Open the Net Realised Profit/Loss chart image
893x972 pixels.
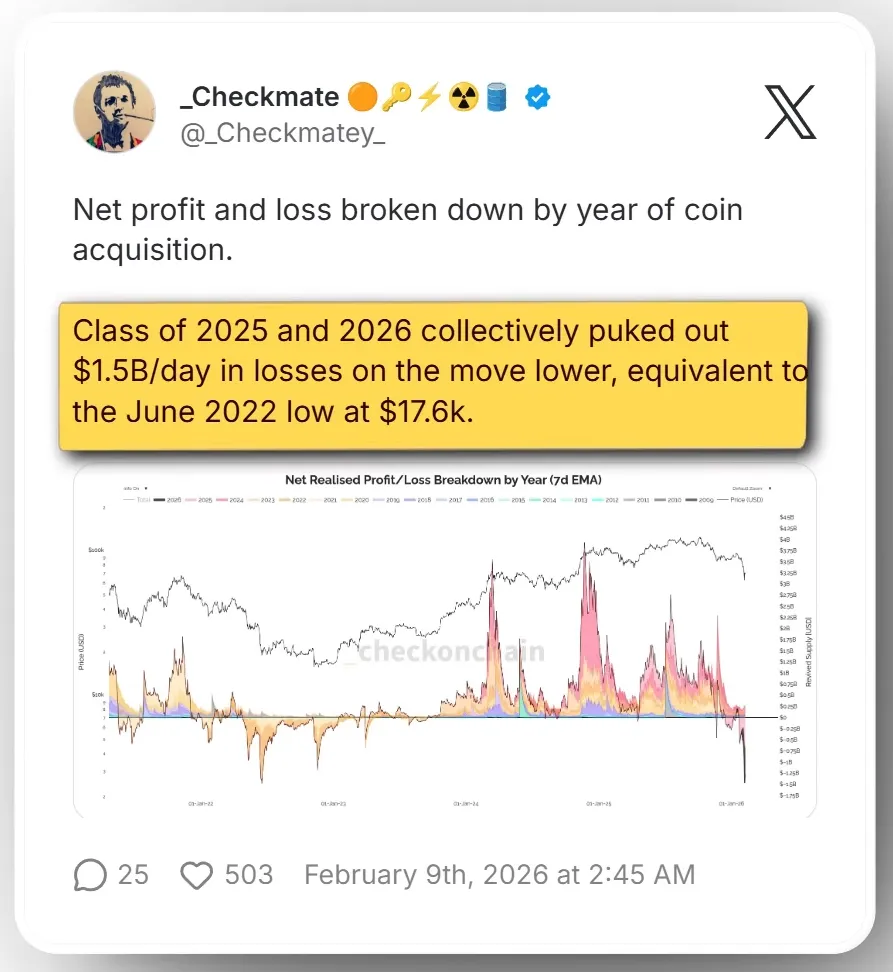(x=445, y=650)
